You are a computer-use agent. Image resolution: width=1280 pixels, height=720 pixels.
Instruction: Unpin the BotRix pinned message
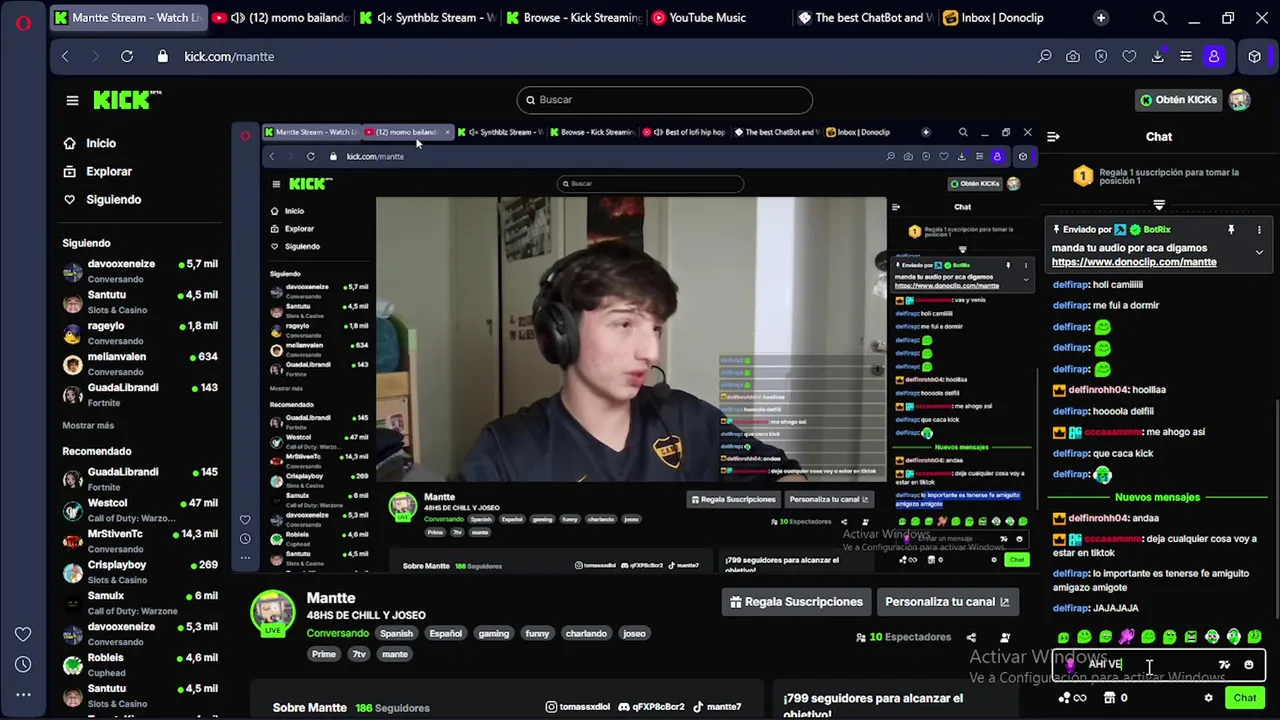tap(1231, 230)
